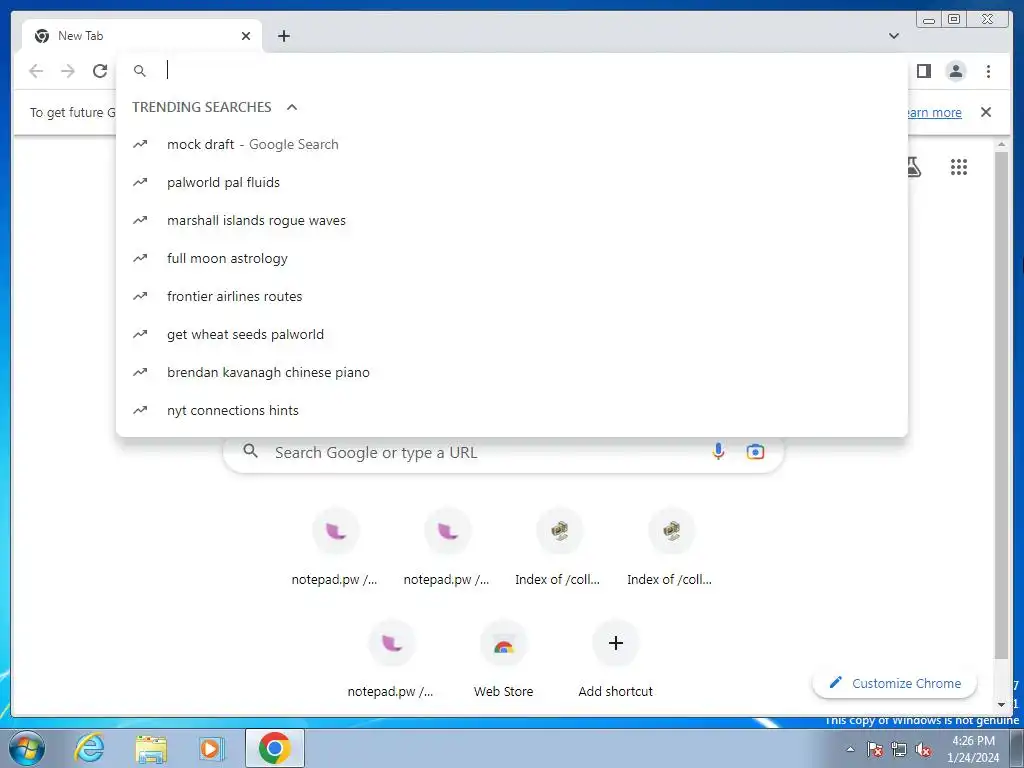Collapse the Trending Searches section
The height and width of the screenshot is (768, 1024).
[292, 107]
